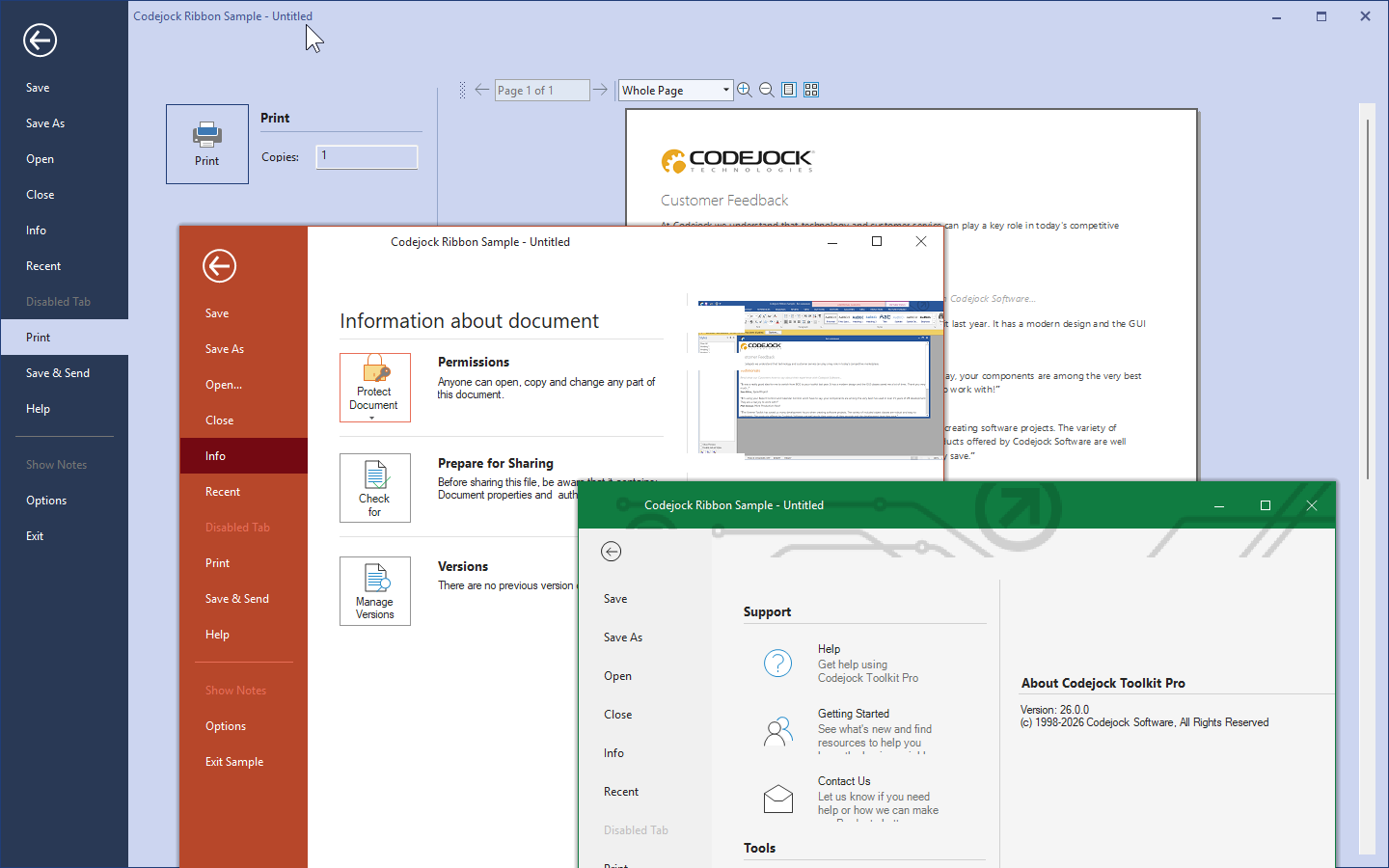This screenshot has height=868, width=1389.
Task: Open Options in the orange window
Action: coord(243,726)
